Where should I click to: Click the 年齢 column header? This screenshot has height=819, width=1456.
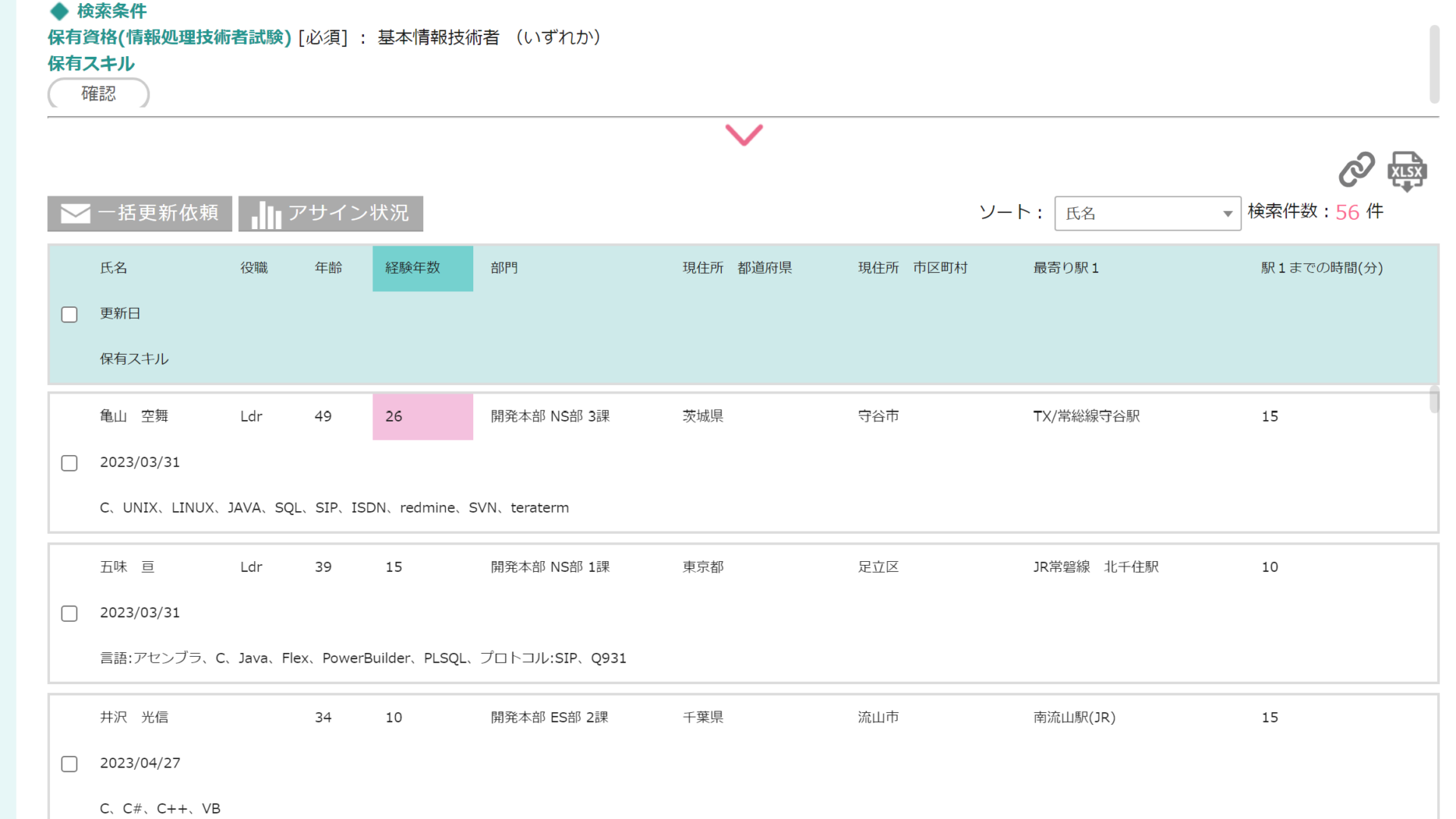click(328, 268)
